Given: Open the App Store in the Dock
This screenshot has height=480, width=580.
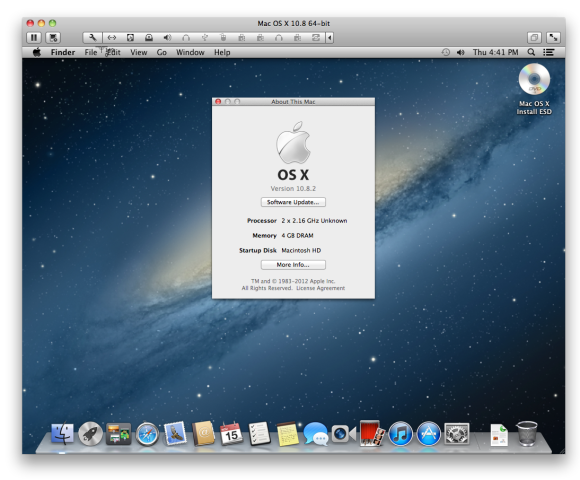Looking at the screenshot, I should [x=428, y=433].
